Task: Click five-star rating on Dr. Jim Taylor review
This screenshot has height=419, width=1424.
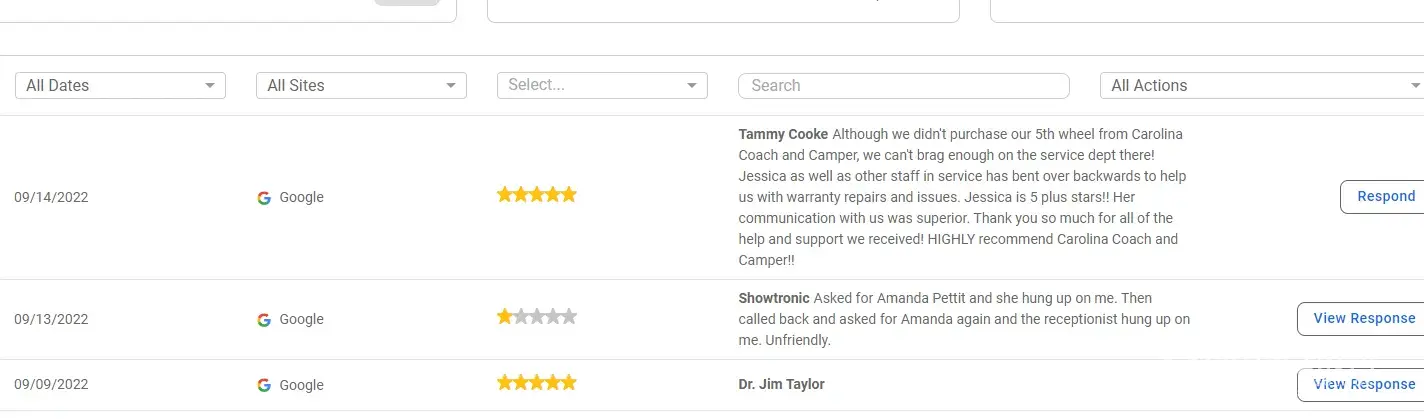Action: (537, 382)
